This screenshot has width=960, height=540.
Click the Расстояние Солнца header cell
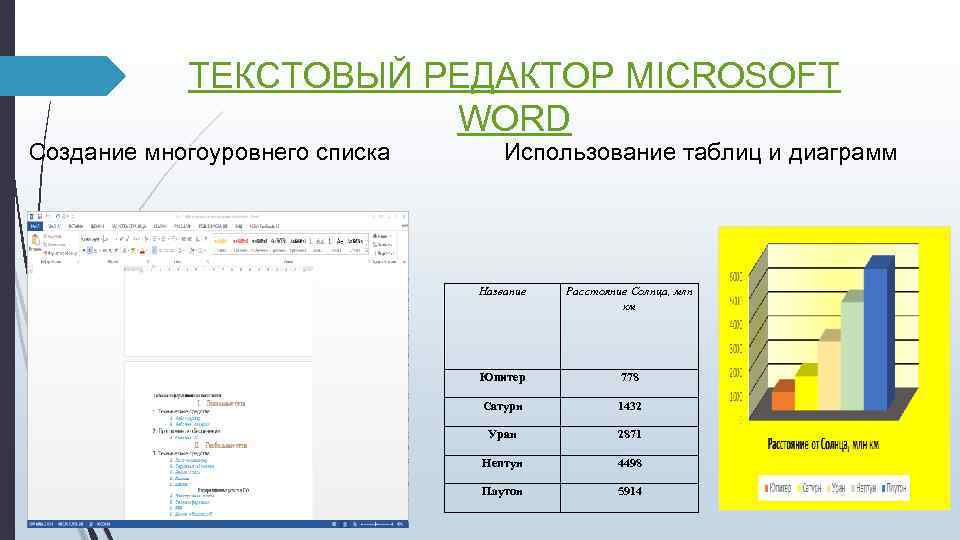[x=629, y=326]
